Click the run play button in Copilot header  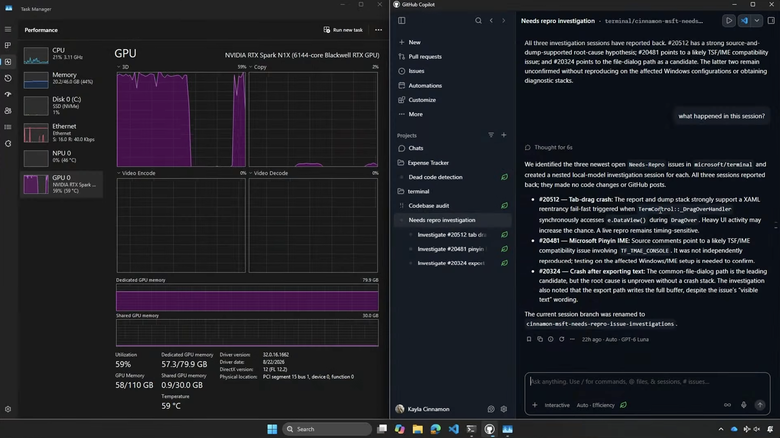729,21
